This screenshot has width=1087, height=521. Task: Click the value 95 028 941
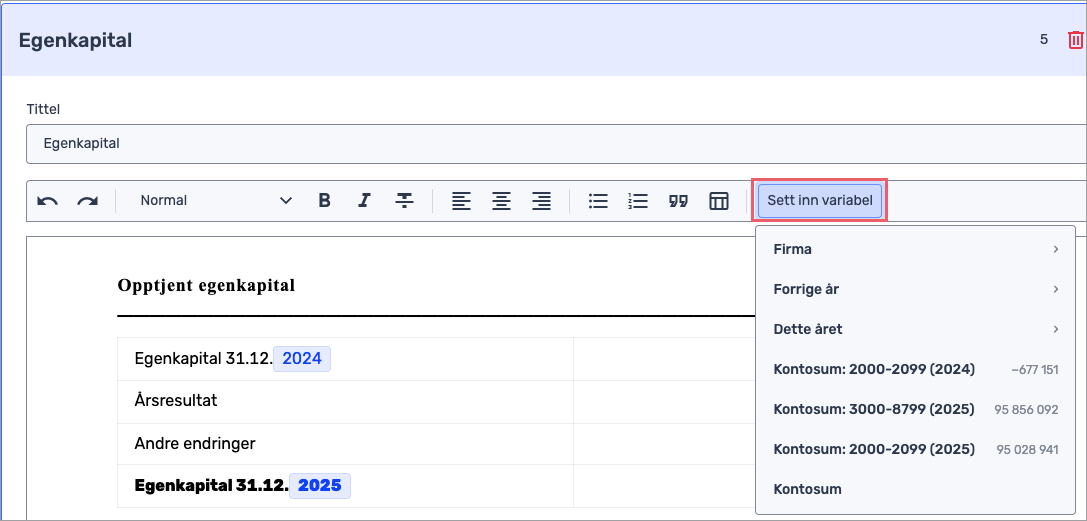click(x=1028, y=450)
